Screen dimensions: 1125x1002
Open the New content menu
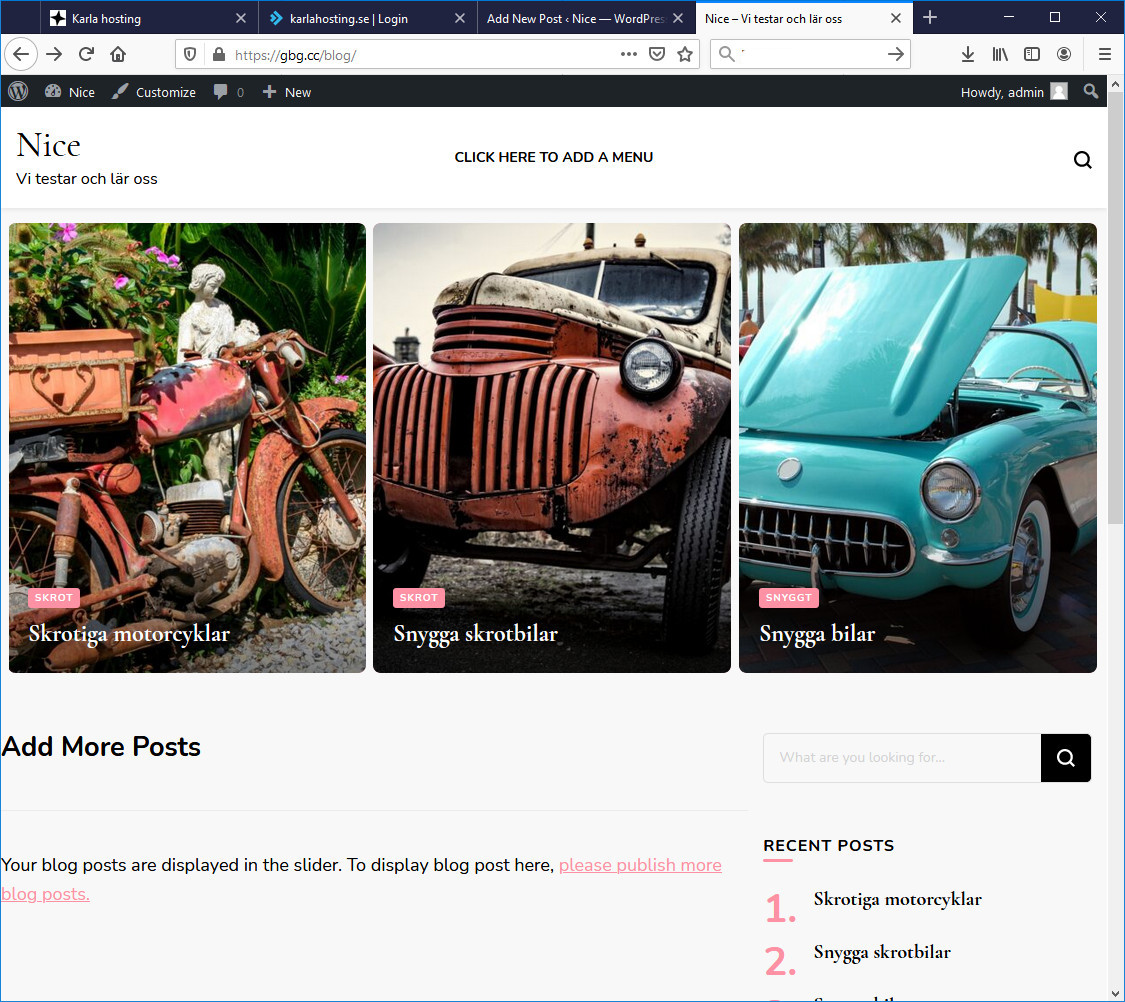pos(286,92)
